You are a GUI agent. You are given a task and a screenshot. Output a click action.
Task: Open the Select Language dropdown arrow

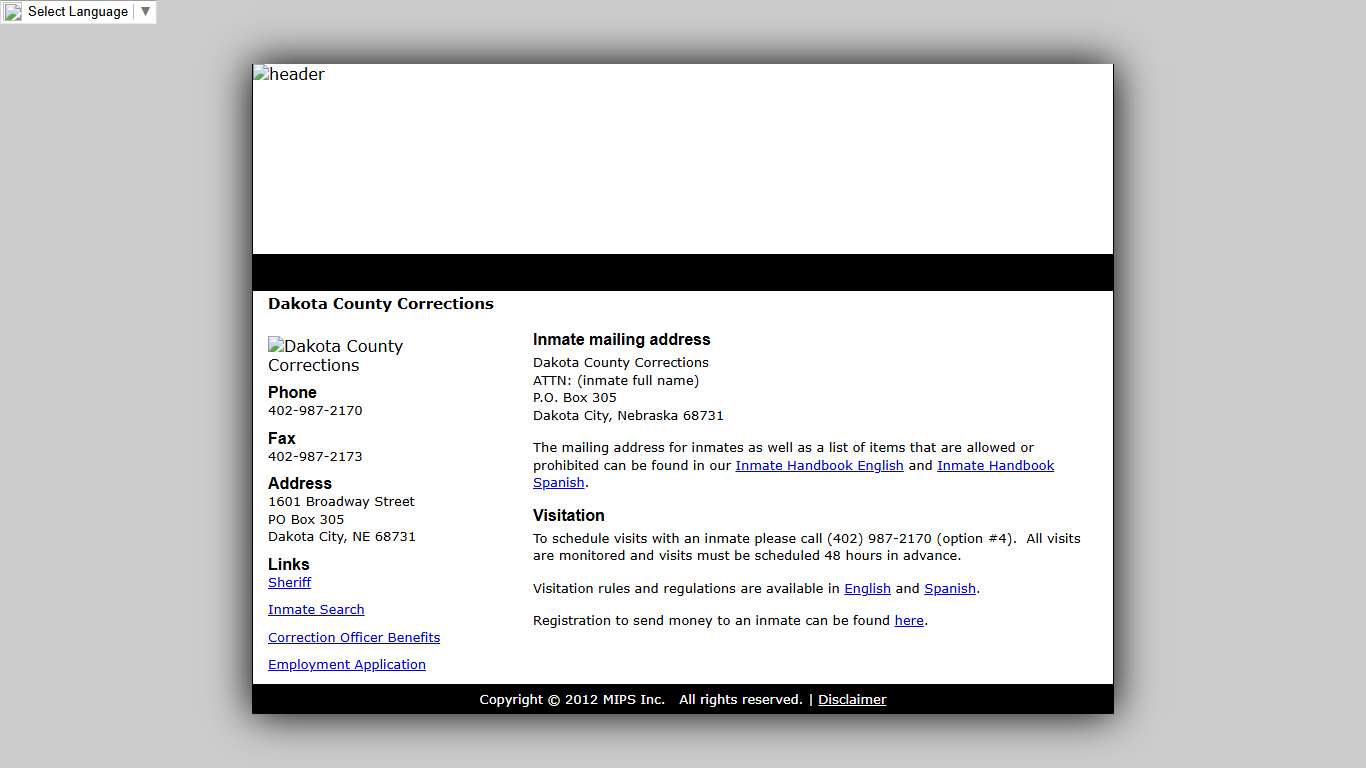pos(145,12)
